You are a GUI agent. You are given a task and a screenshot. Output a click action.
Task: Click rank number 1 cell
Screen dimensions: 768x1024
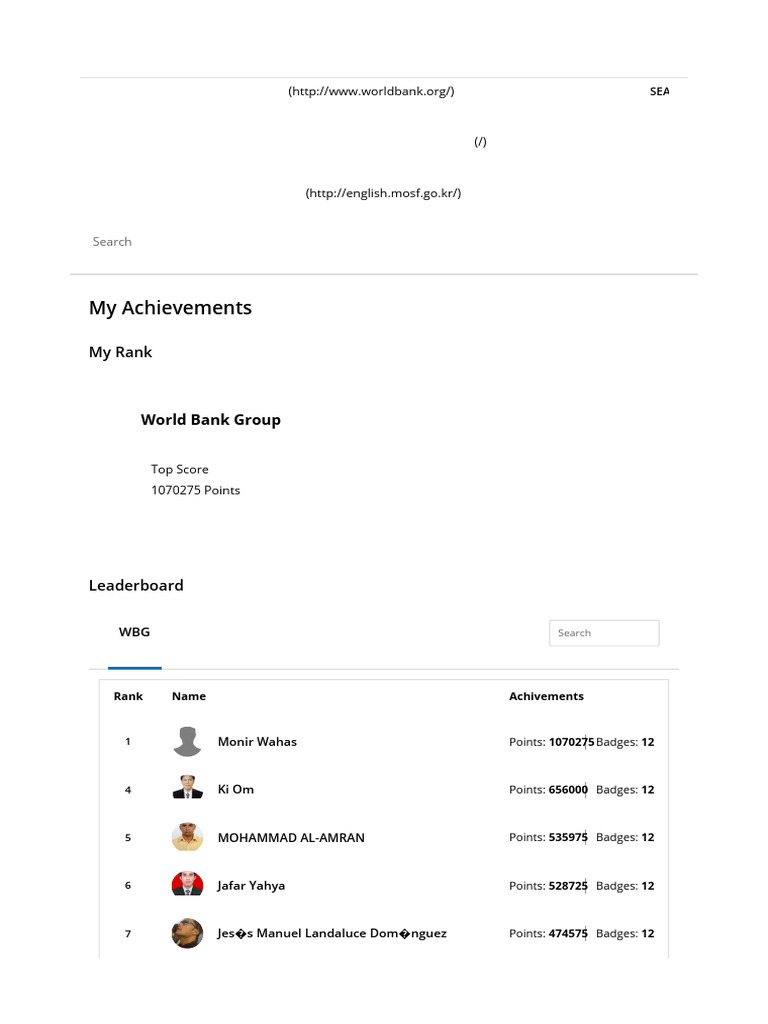[x=128, y=742]
